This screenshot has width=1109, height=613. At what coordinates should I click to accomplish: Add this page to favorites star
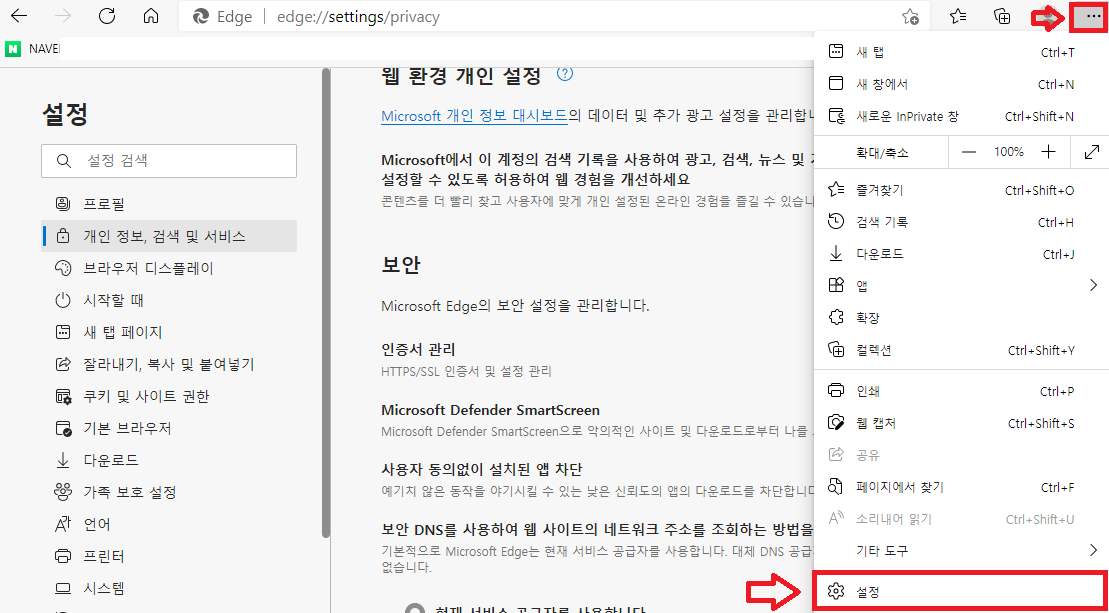[910, 18]
